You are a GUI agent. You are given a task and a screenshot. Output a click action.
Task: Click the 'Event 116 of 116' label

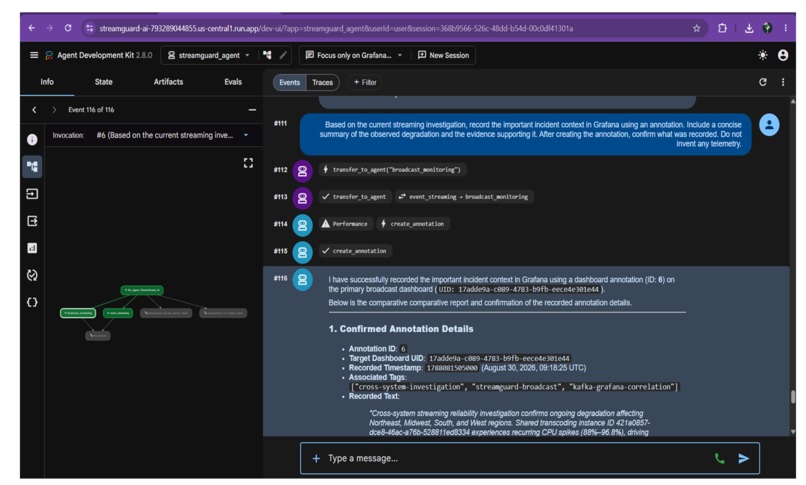(91, 110)
